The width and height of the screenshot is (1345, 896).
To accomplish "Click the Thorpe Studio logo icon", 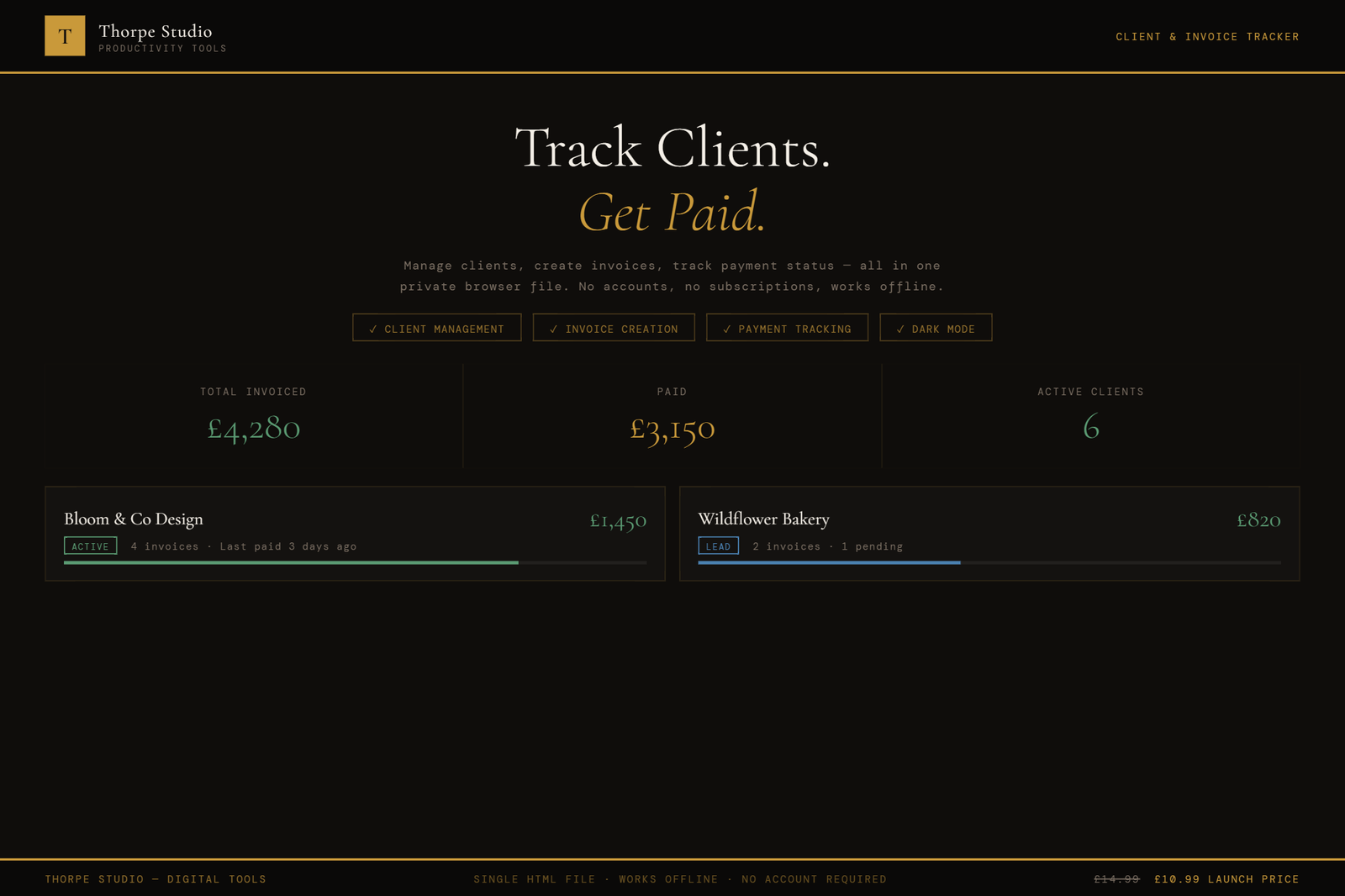I will tap(65, 35).
